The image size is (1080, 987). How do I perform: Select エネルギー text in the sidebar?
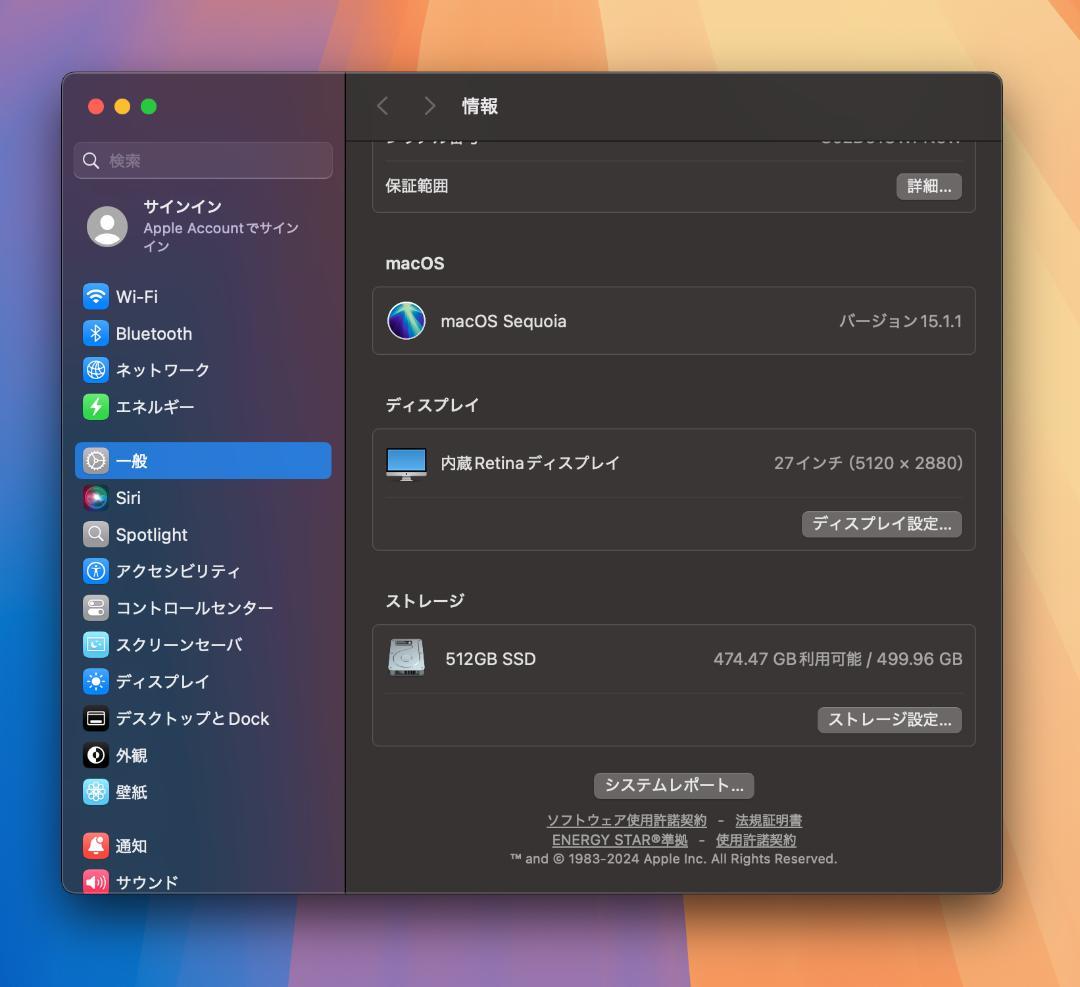pos(155,407)
